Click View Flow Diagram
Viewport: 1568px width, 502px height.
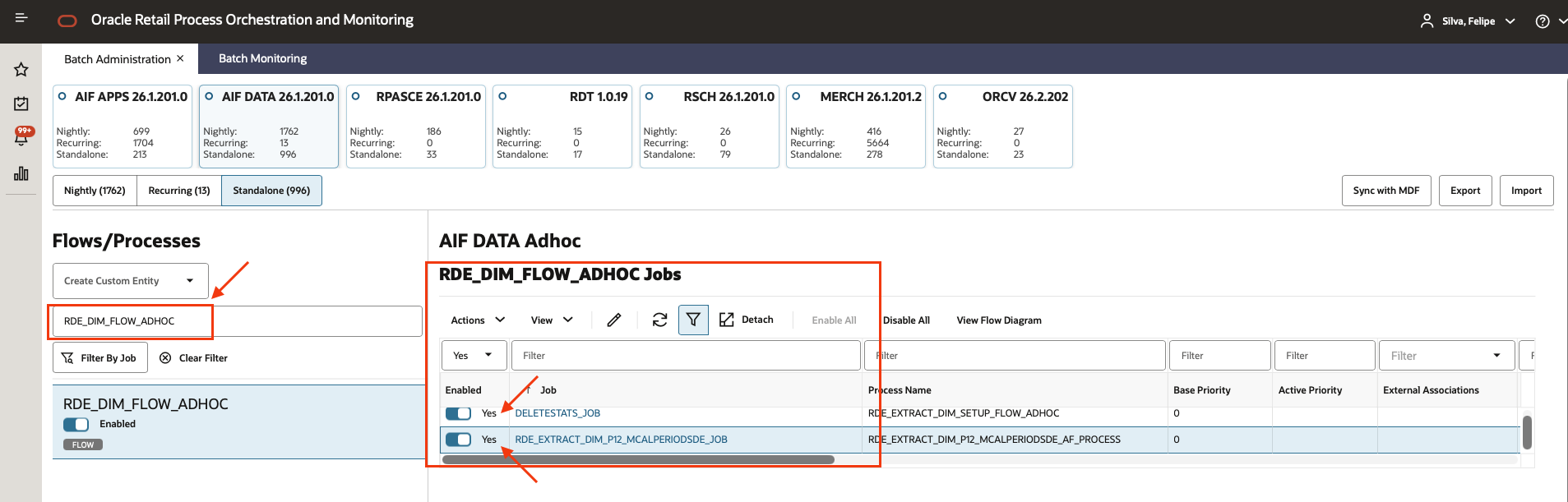coord(999,320)
